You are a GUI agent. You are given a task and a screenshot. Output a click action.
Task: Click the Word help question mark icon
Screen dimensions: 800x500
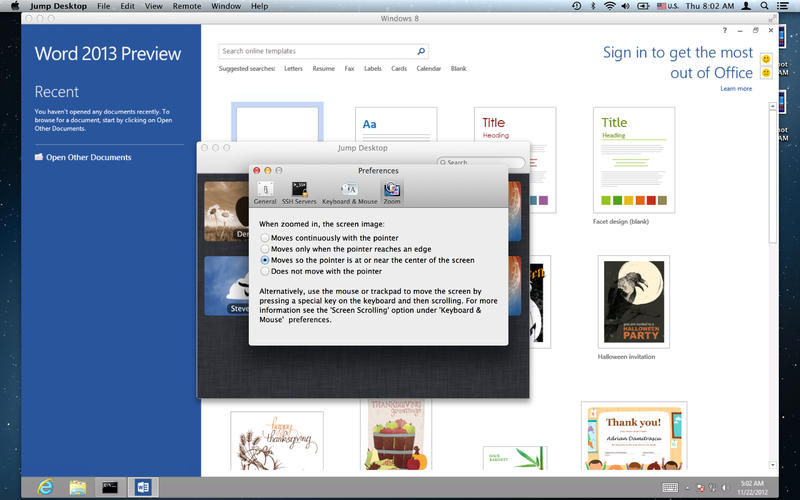point(724,31)
